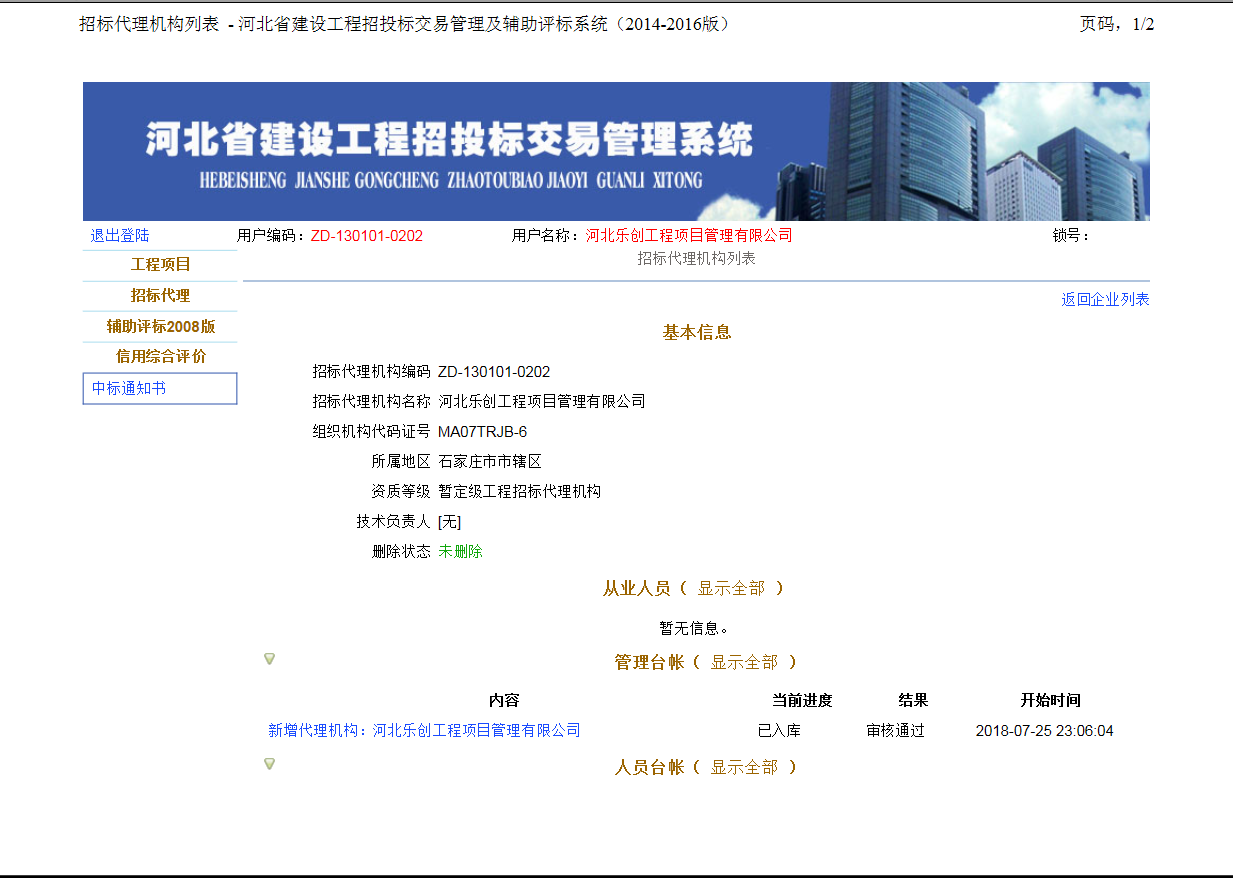Click page indicator 页码，1/2
The height and width of the screenshot is (878, 1233).
click(x=1117, y=25)
